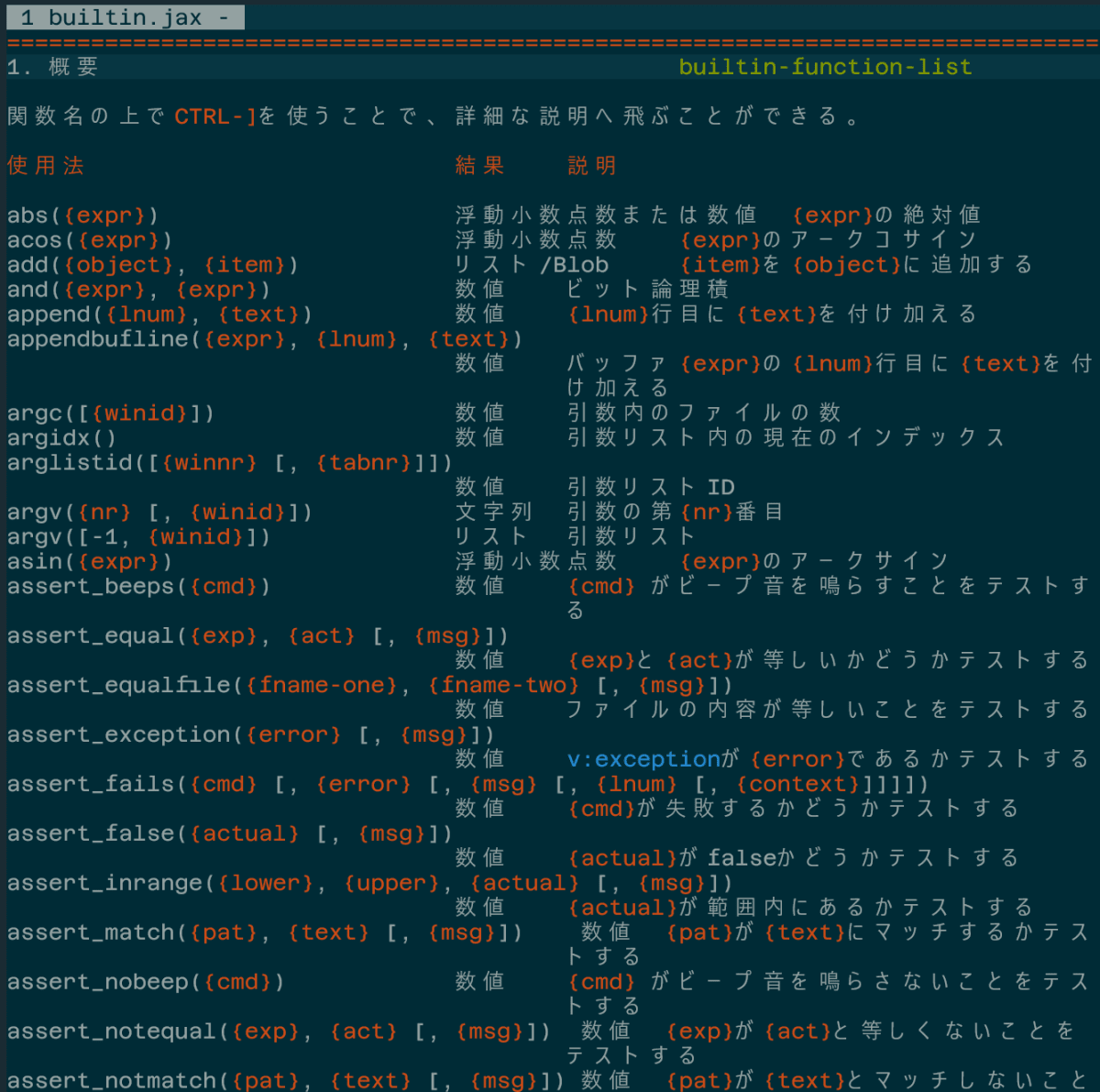Click '引数内のファイルの数' description text

coord(704,414)
